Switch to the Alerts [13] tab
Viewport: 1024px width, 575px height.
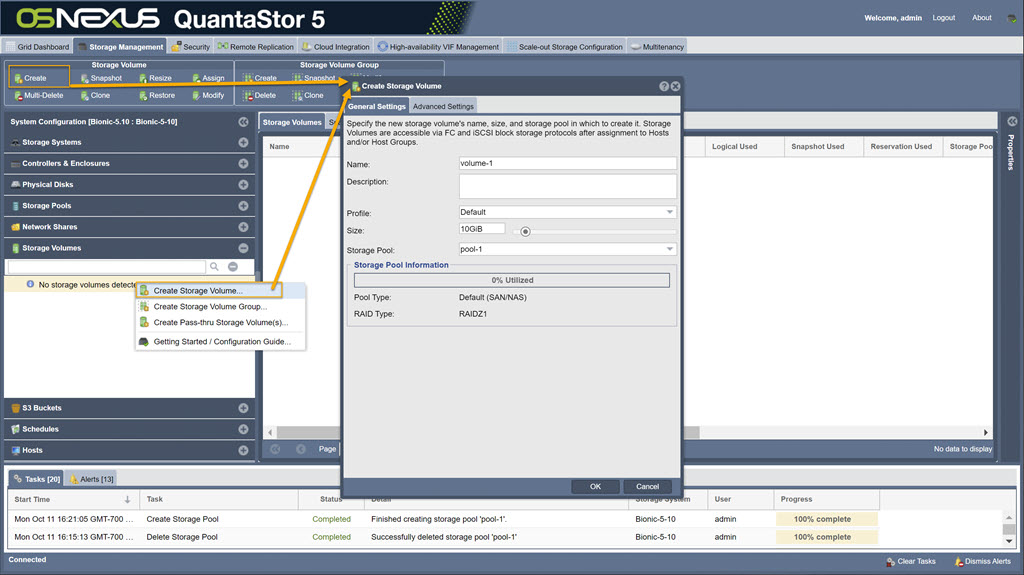click(91, 479)
